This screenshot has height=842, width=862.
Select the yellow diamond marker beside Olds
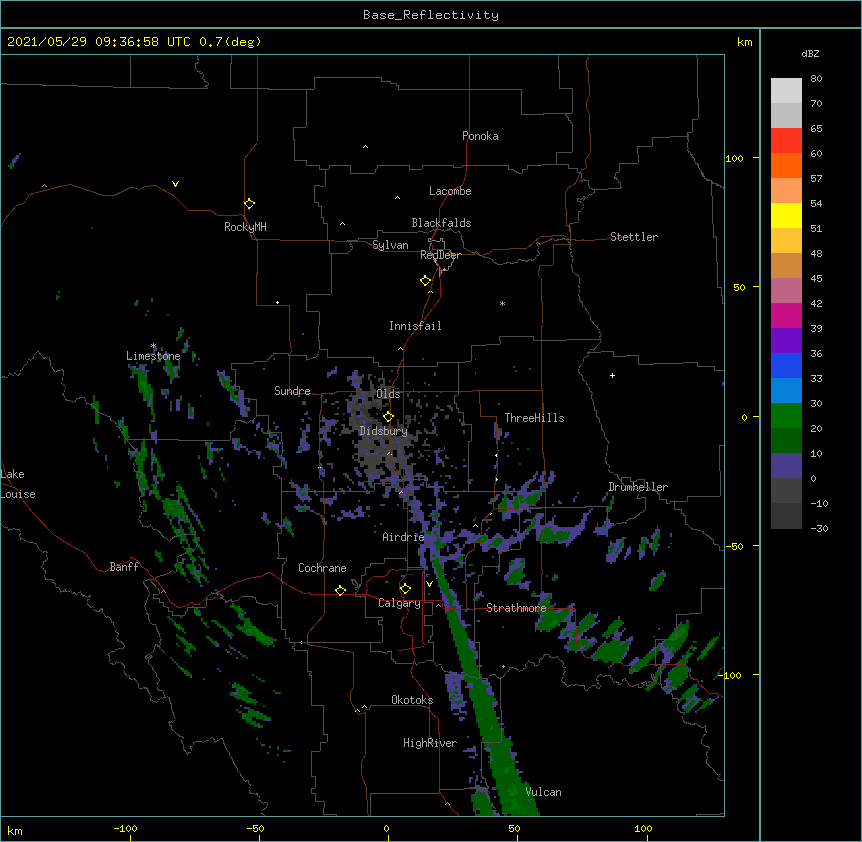(388, 417)
